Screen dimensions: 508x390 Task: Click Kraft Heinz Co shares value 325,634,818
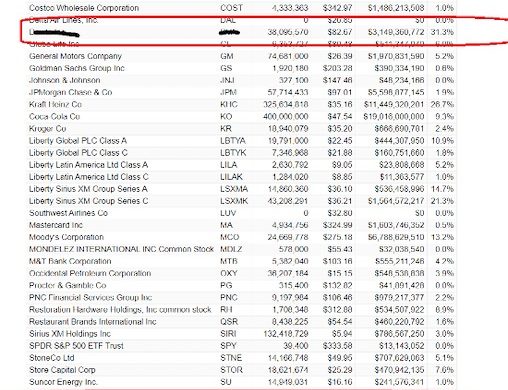[x=285, y=104]
